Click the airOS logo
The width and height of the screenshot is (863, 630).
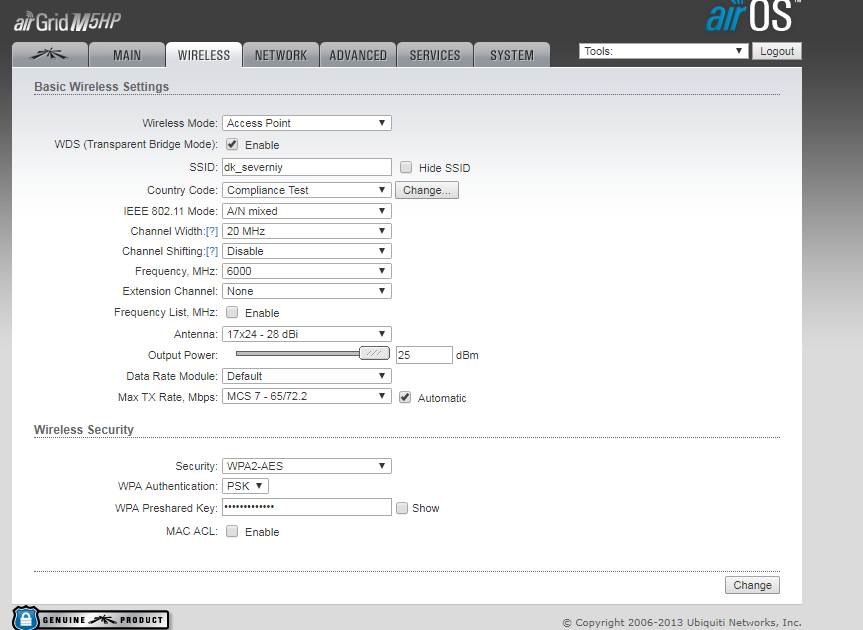(752, 17)
